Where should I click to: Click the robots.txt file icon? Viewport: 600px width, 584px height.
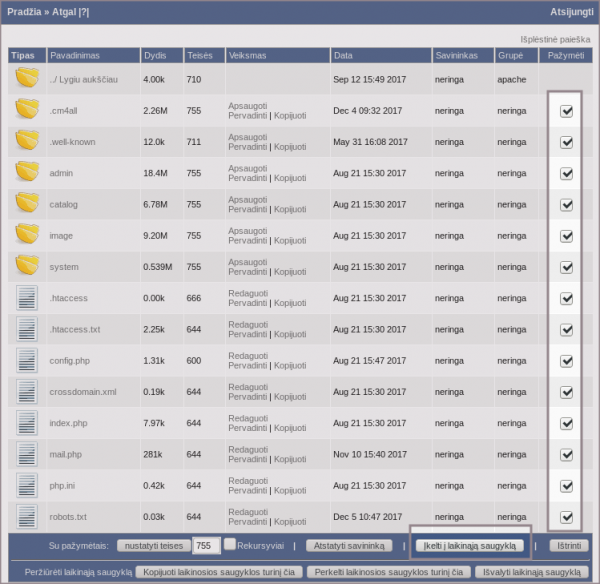click(27, 517)
